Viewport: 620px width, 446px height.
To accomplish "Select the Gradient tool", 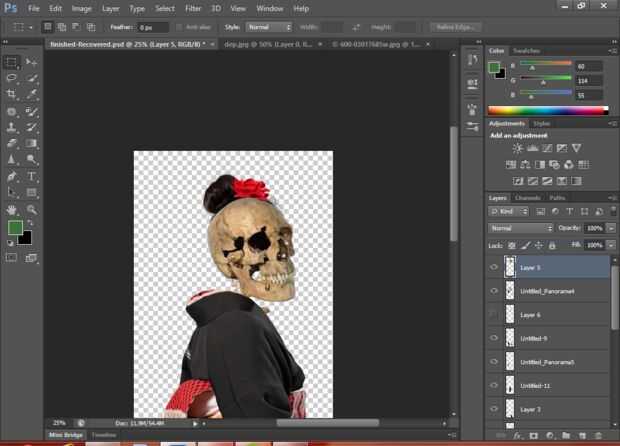I will coord(31,143).
